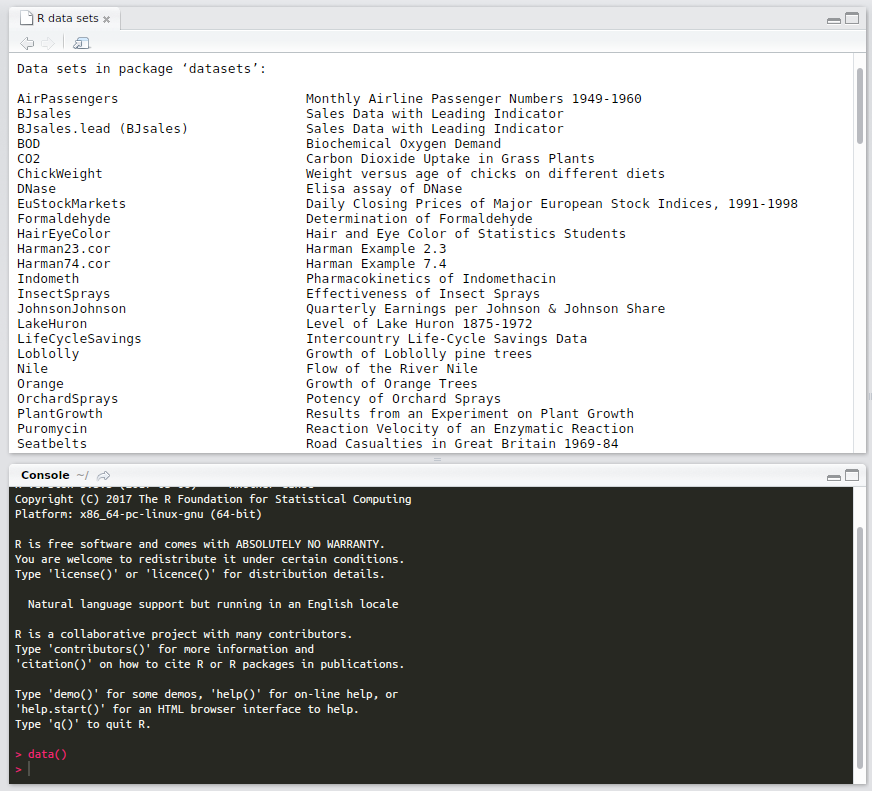Click the BJsales.lead (BJsales) entry
Viewport: 872px width, 791px height.
pyautogui.click(x=102, y=128)
